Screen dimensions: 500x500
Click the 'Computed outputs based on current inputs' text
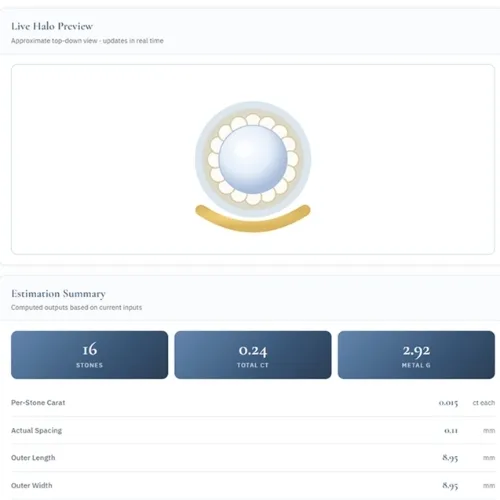click(x=76, y=307)
